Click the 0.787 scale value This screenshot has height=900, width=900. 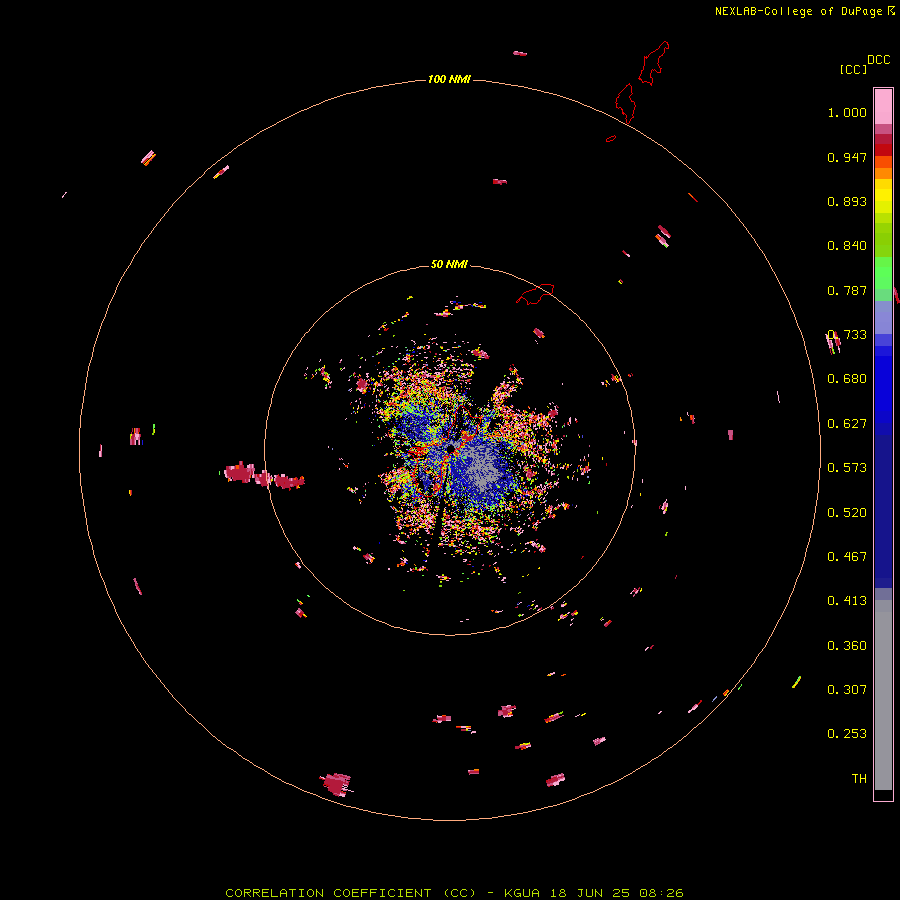[x=847, y=290]
